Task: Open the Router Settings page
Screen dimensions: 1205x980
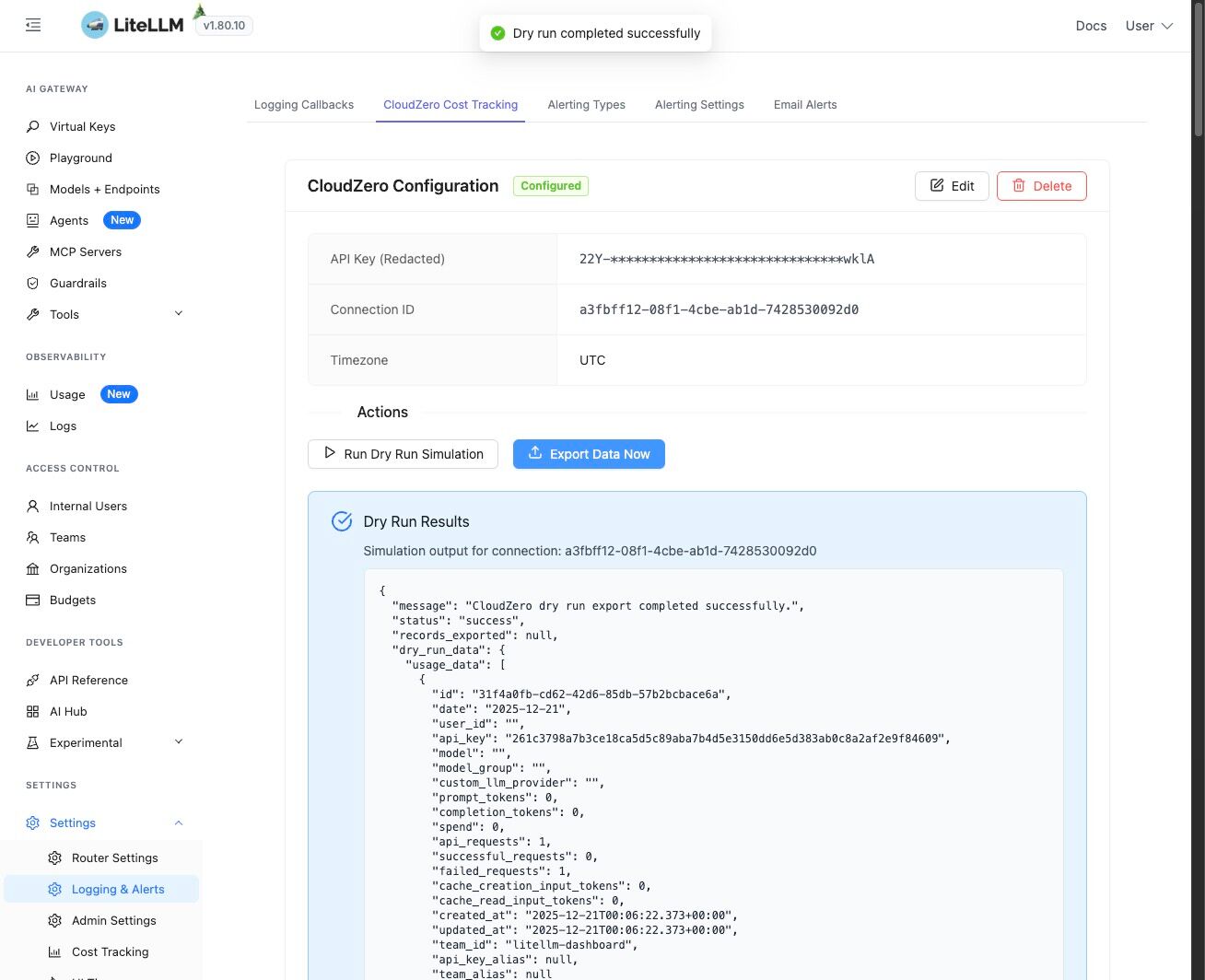Action: coord(101,857)
